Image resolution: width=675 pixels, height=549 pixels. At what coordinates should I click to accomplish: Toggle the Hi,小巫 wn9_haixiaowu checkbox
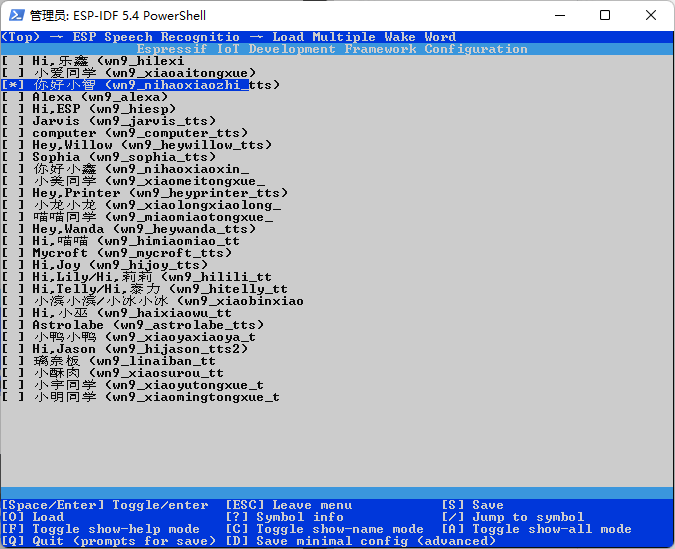pos(12,313)
